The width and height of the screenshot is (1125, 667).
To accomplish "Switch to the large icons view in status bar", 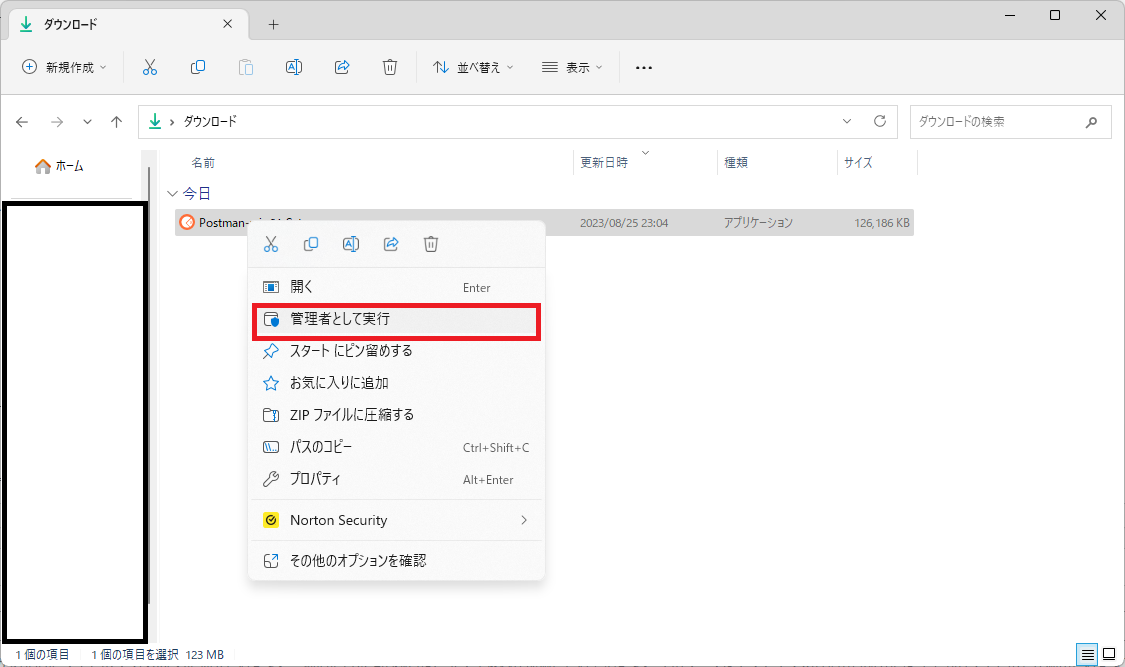I will tap(1109, 654).
